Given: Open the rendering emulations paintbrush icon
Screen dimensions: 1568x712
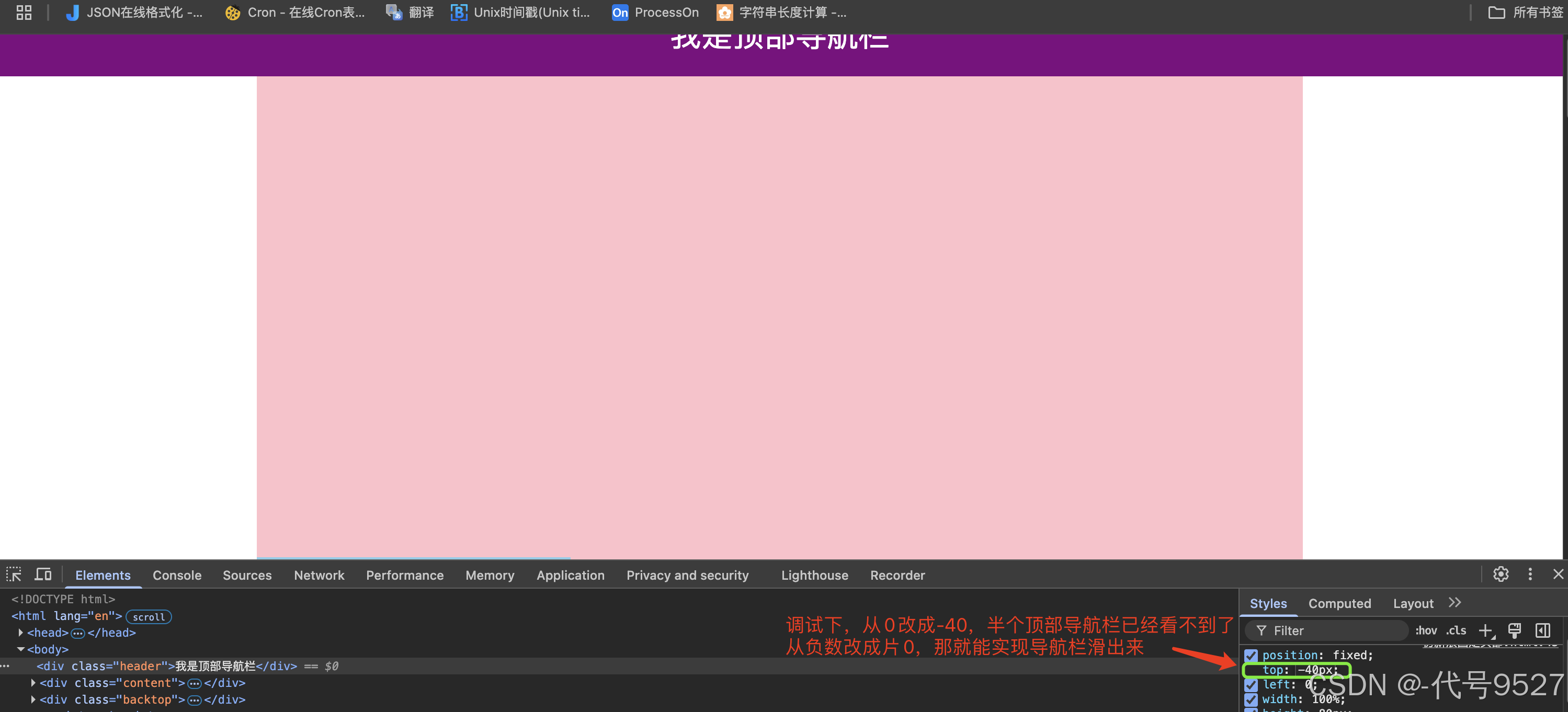Looking at the screenshot, I should click(x=1514, y=630).
